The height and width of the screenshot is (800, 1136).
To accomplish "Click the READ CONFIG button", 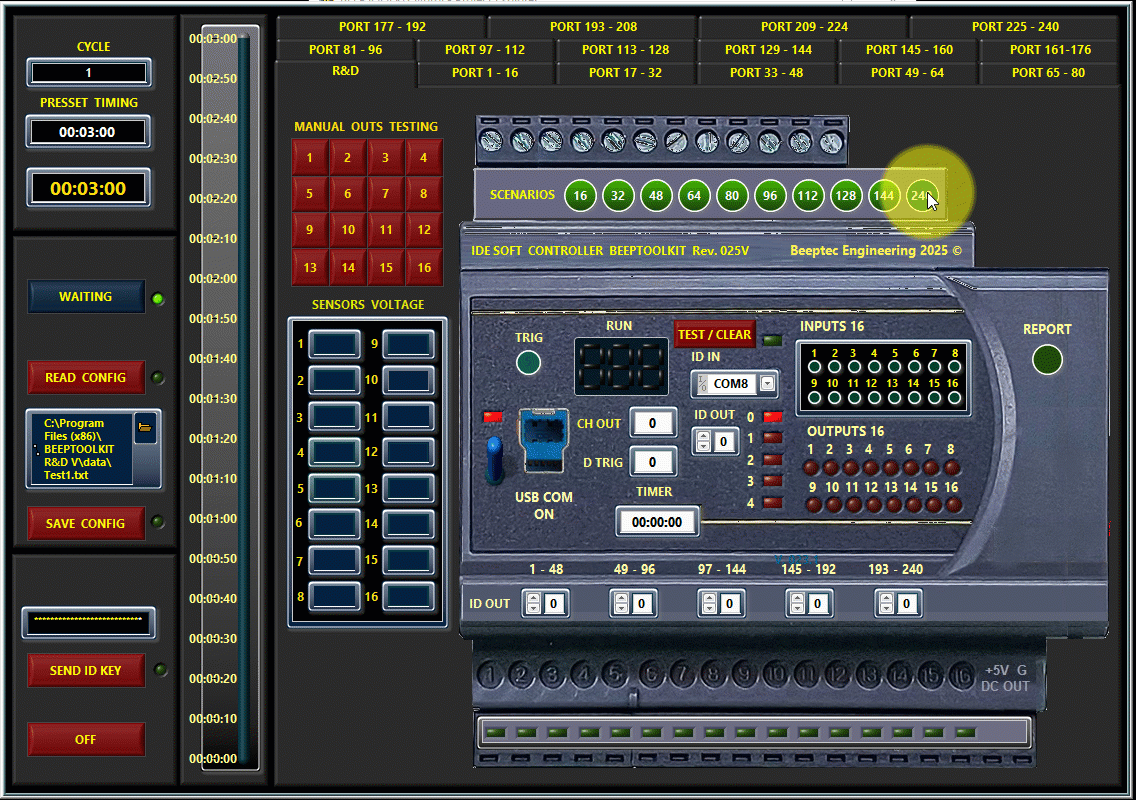I will (86, 378).
